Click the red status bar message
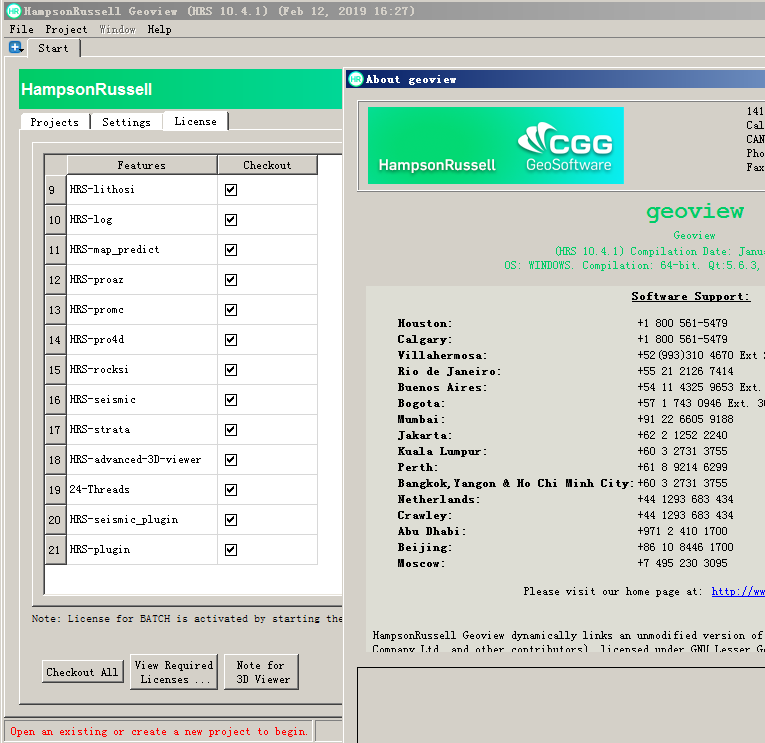 [x=159, y=731]
